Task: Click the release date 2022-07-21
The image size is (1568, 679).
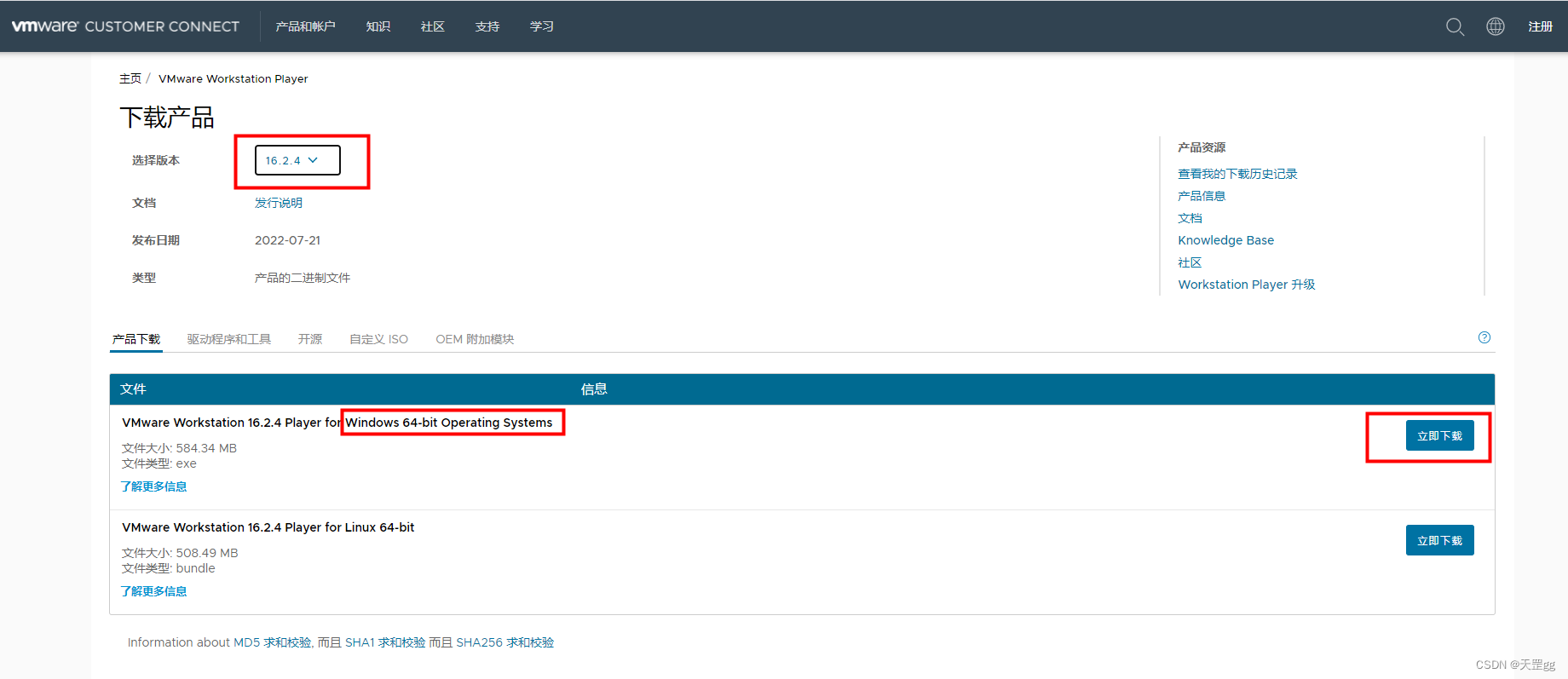Action: [x=287, y=240]
